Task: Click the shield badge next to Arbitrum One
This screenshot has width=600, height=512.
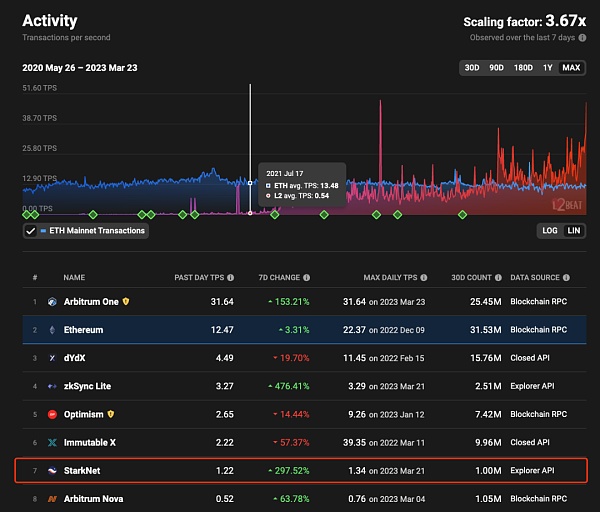Action: (x=126, y=301)
